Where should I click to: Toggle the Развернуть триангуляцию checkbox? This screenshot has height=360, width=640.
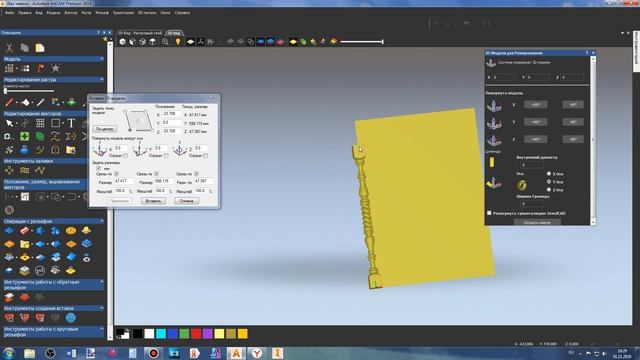(x=489, y=213)
